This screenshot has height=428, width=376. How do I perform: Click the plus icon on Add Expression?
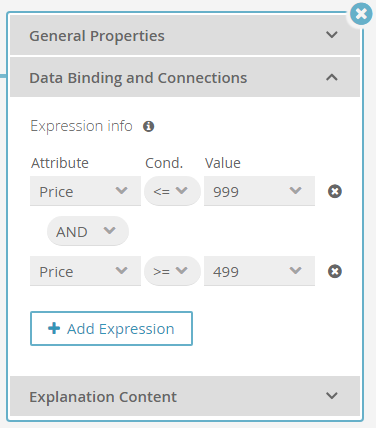pyautogui.click(x=54, y=328)
